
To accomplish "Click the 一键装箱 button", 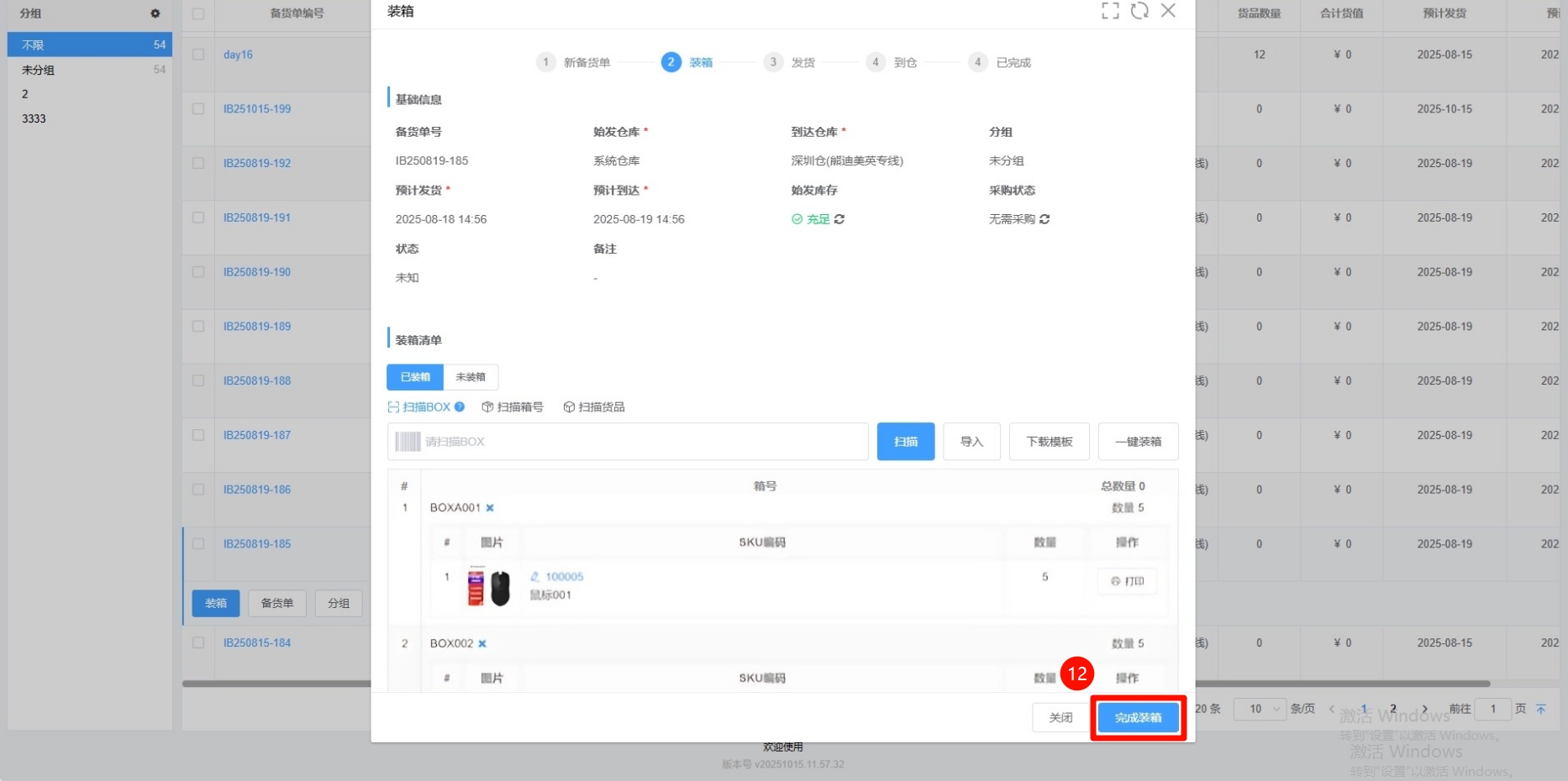I will pyautogui.click(x=1138, y=442).
